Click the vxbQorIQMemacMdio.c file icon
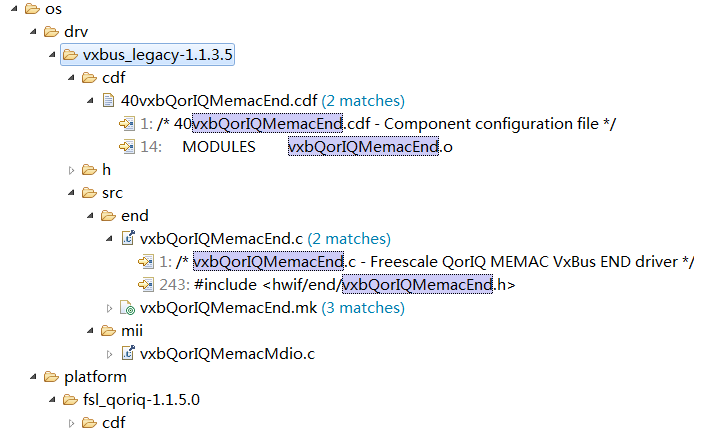The image size is (721, 437). pyautogui.click(x=128, y=353)
